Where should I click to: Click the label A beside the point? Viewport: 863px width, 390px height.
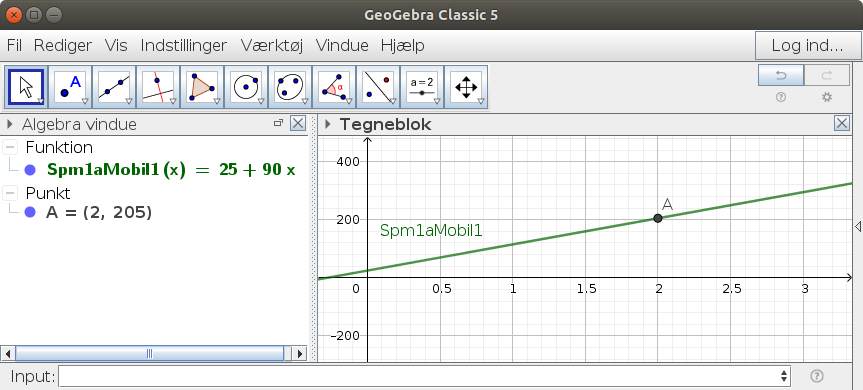pyautogui.click(x=667, y=204)
